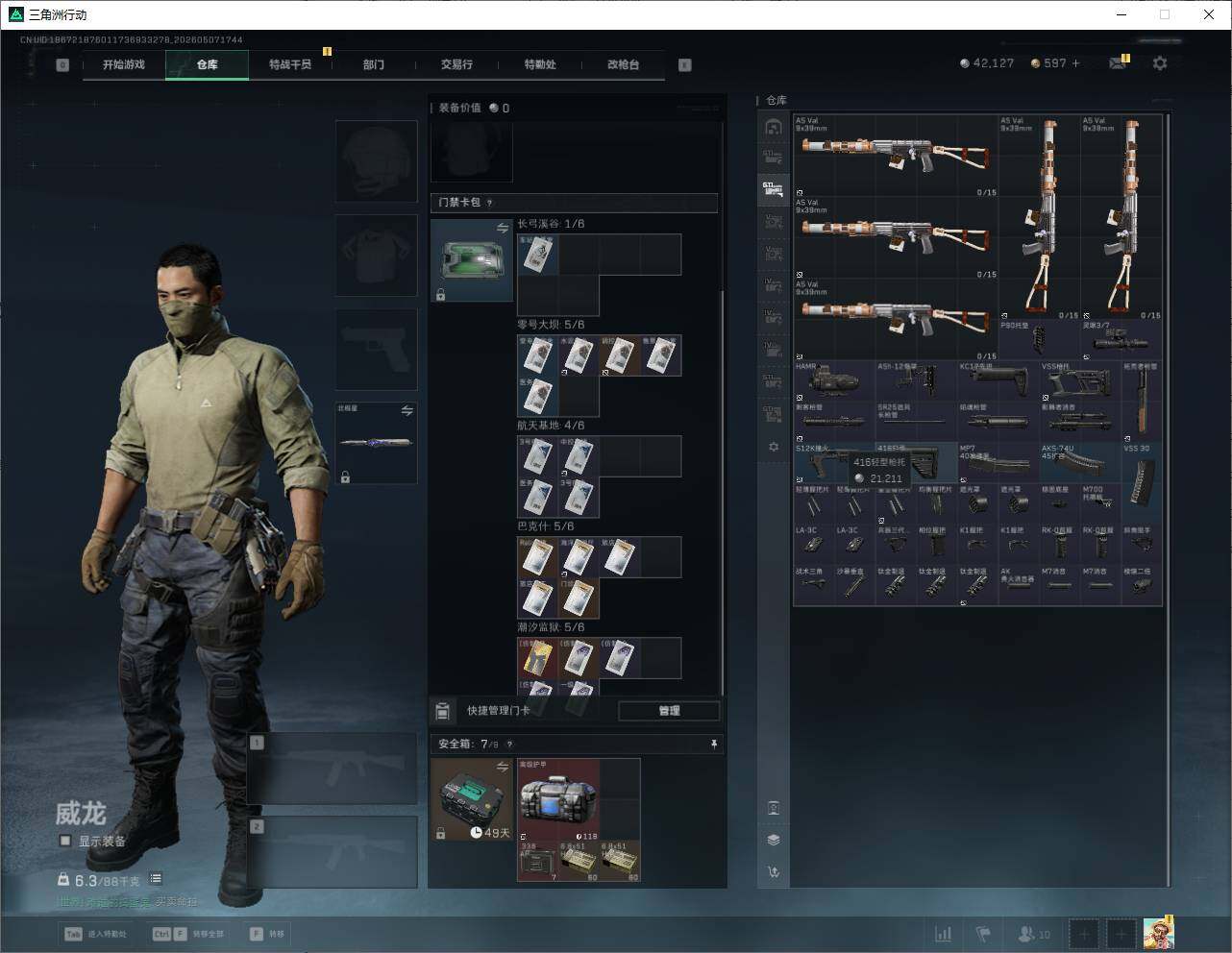The height and width of the screenshot is (953, 1232).
Task: Select the P90托腮 item
Action: [x=1040, y=340]
